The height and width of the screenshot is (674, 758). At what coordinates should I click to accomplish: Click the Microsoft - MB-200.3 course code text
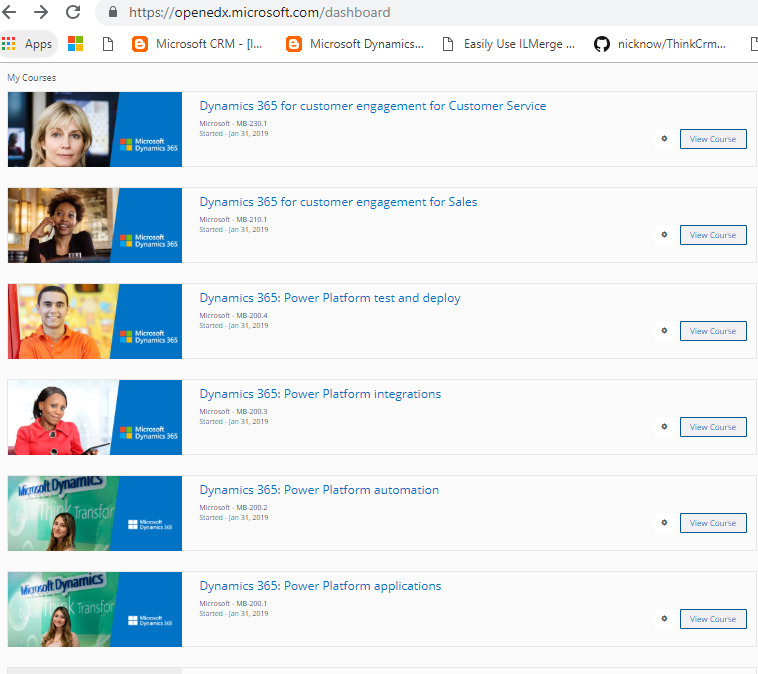233,411
